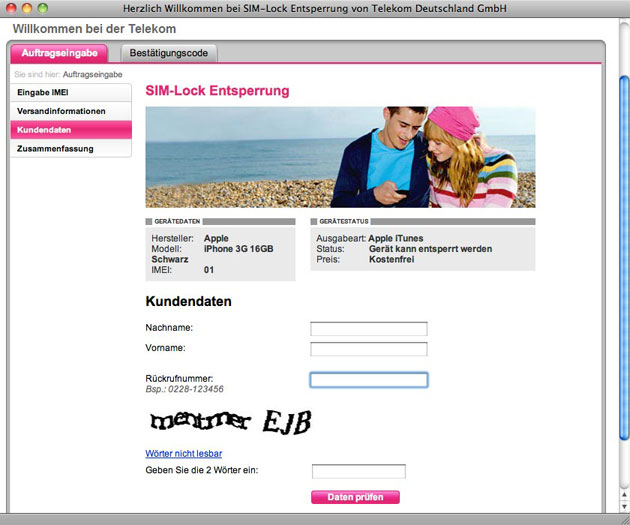Screen dimensions: 630x525
Task: Close window with the red button
Action: [11, 8]
